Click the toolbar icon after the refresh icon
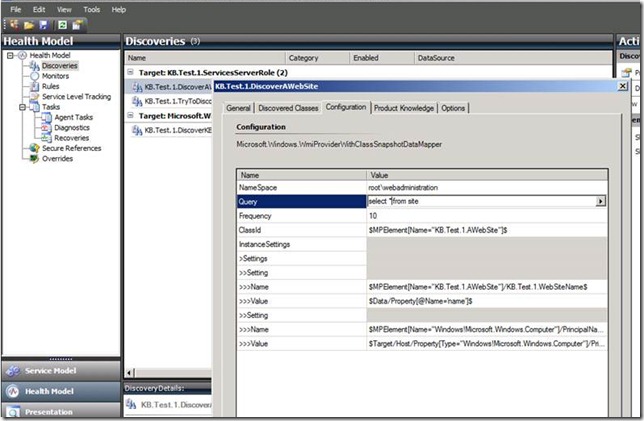This screenshot has width=644, height=421. (77, 25)
